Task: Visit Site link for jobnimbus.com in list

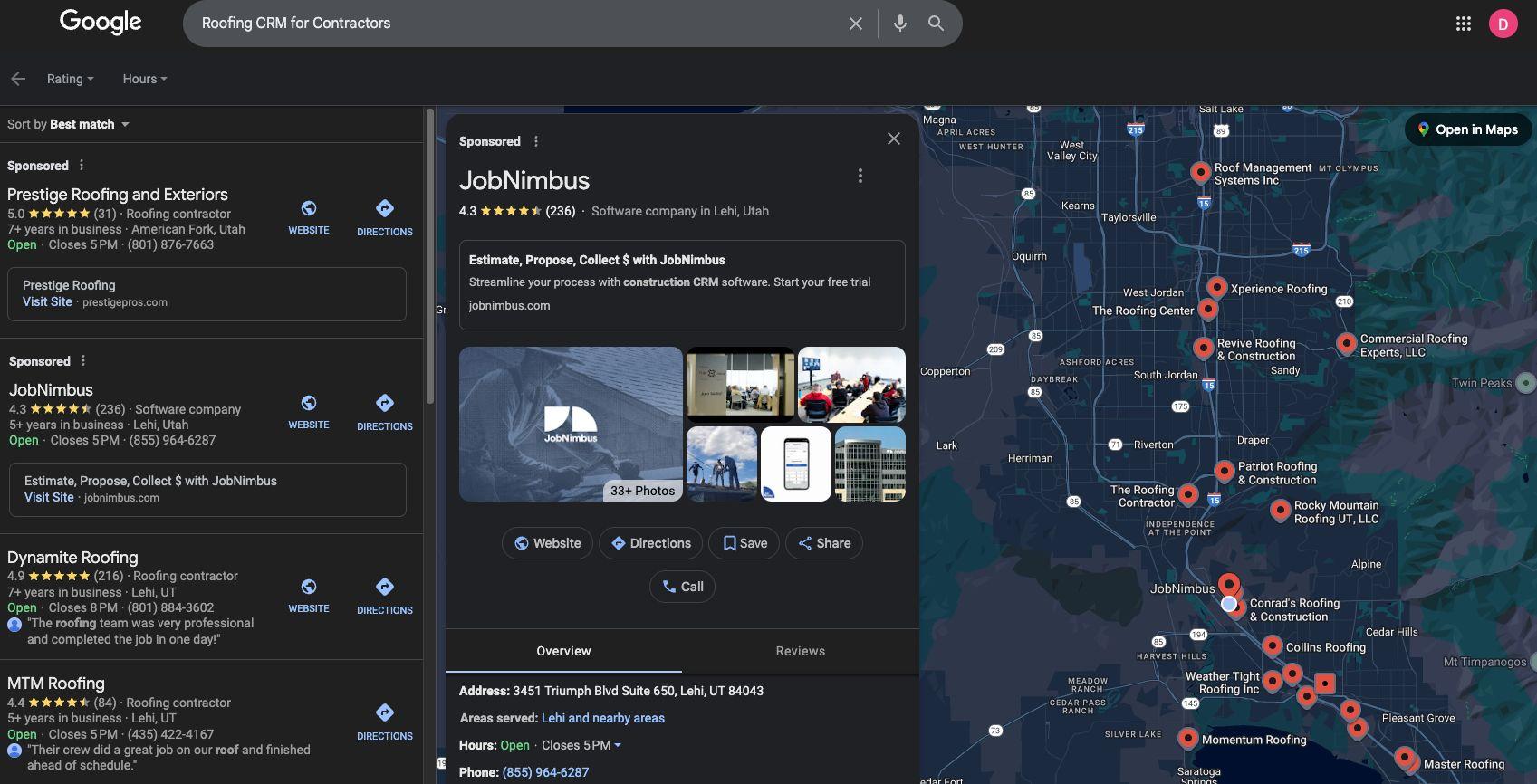Action: tap(49, 497)
